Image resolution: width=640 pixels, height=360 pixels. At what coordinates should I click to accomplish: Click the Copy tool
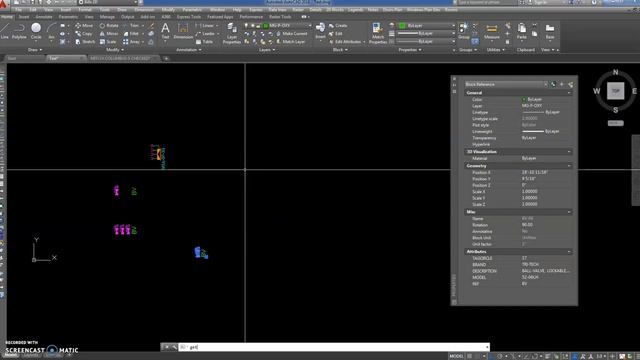click(84, 33)
